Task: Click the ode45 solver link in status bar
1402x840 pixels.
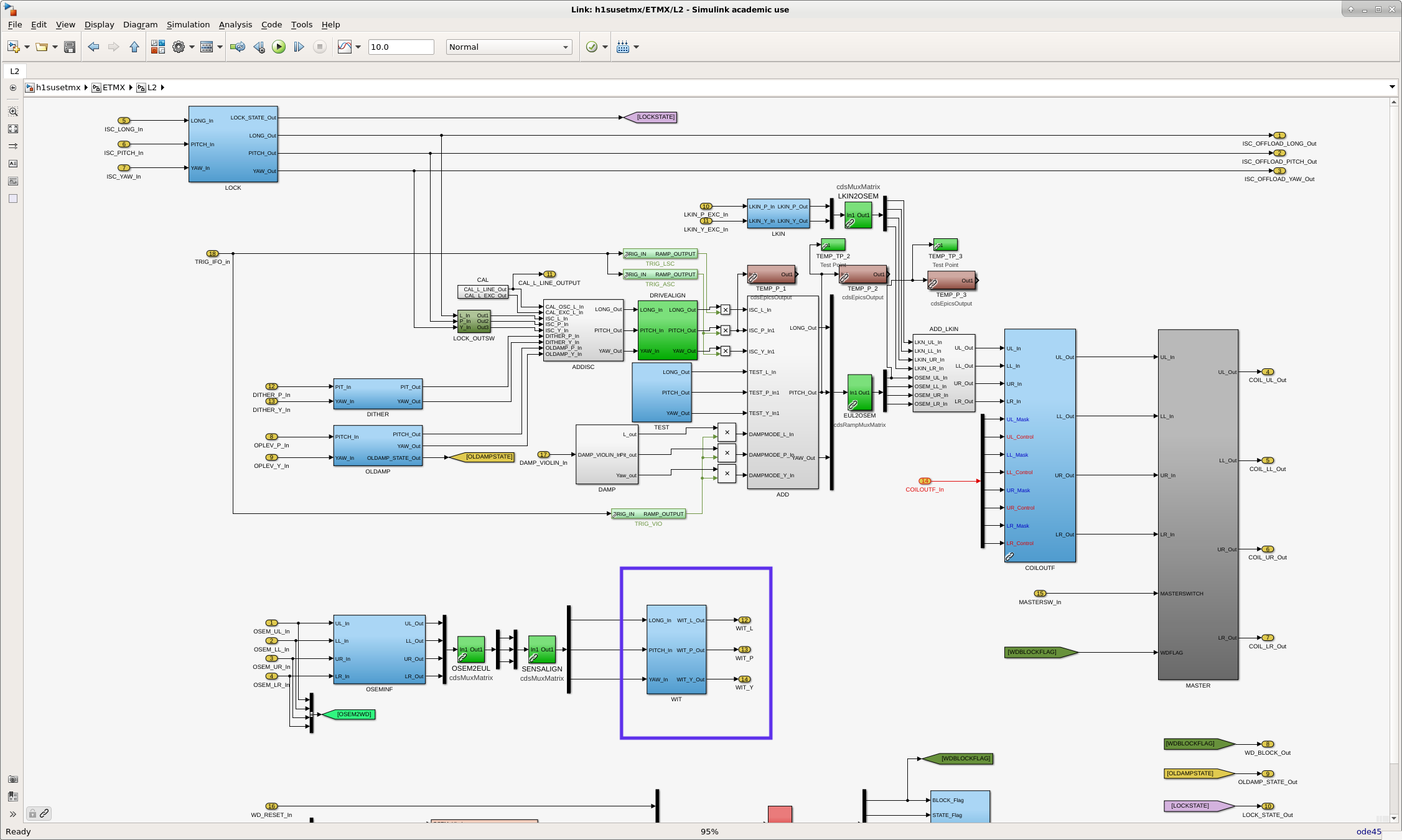Action: (1368, 831)
